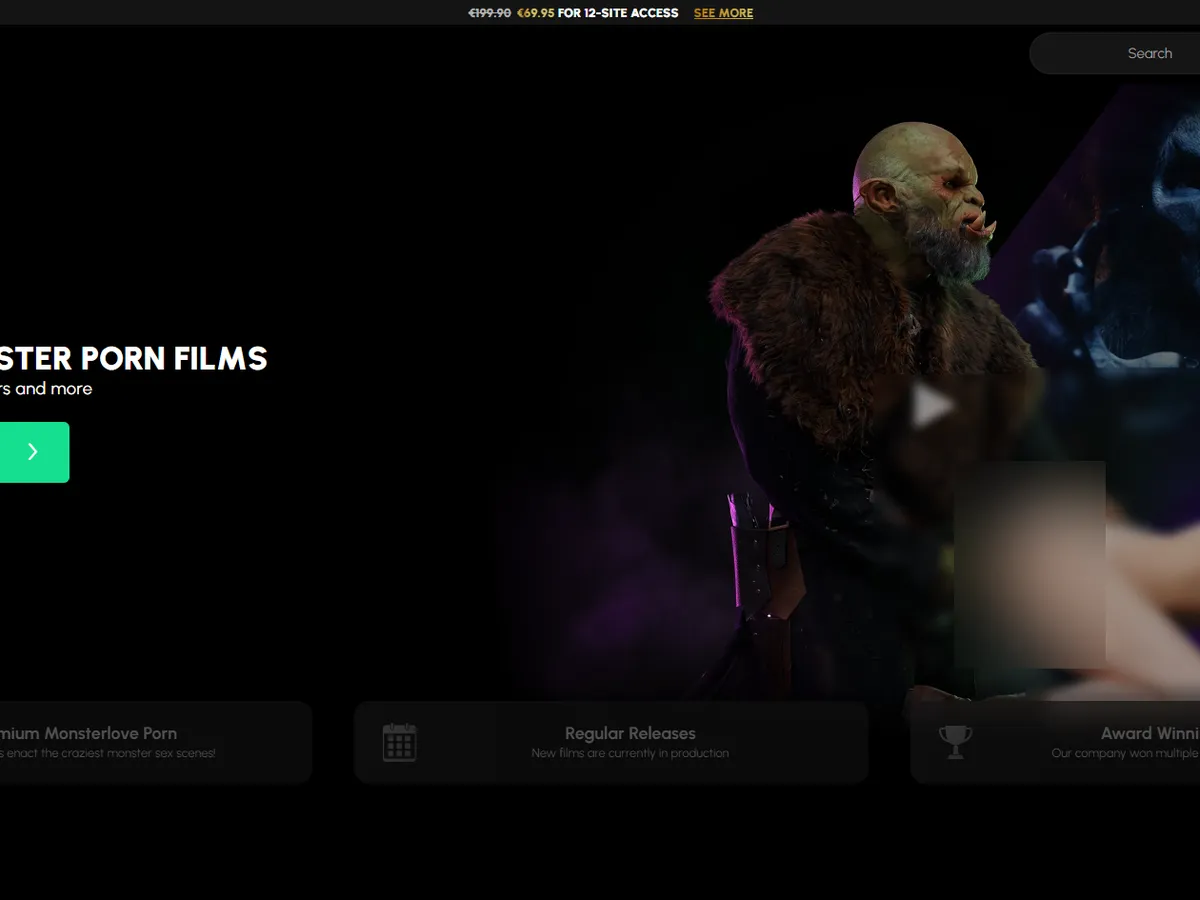Click the play button on the hero video
Viewport: 1200px width, 900px height.
tap(932, 406)
